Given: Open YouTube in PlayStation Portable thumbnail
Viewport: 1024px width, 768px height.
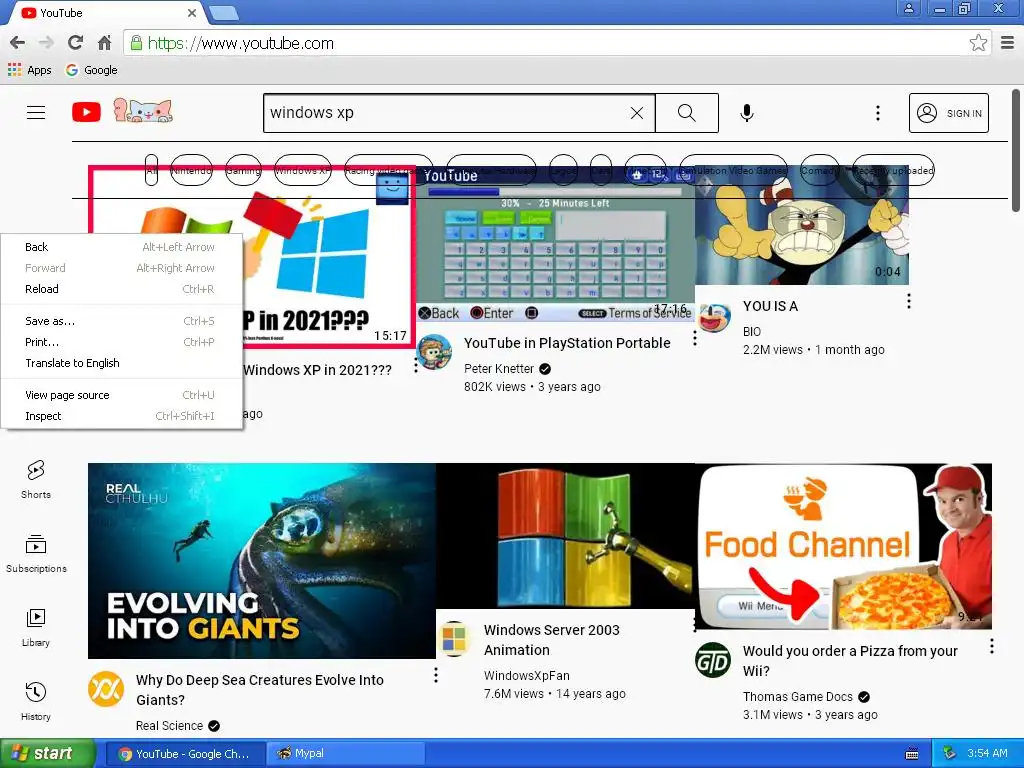Looking at the screenshot, I should [555, 244].
